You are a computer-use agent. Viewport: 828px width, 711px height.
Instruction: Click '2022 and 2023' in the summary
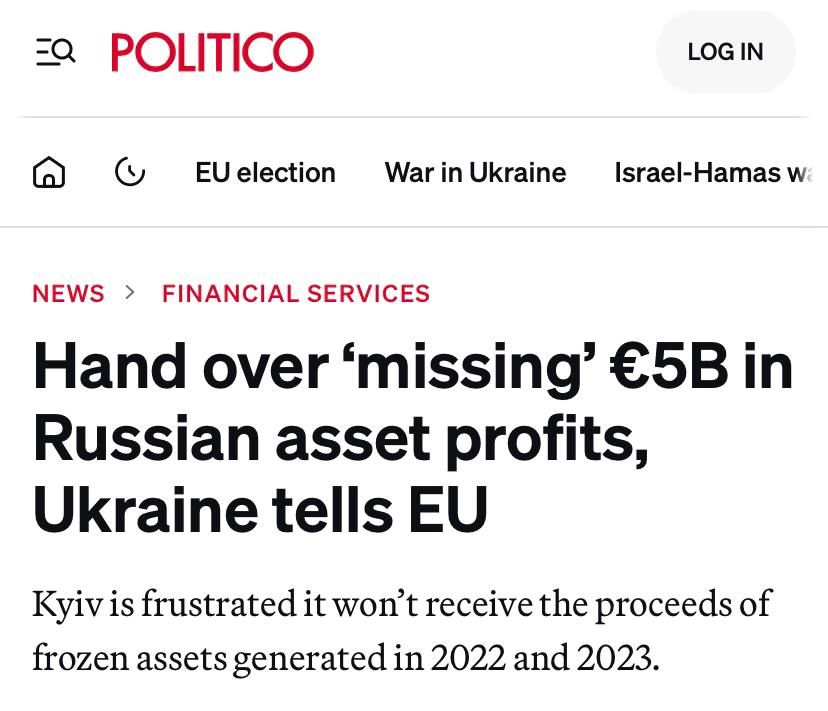coord(544,657)
